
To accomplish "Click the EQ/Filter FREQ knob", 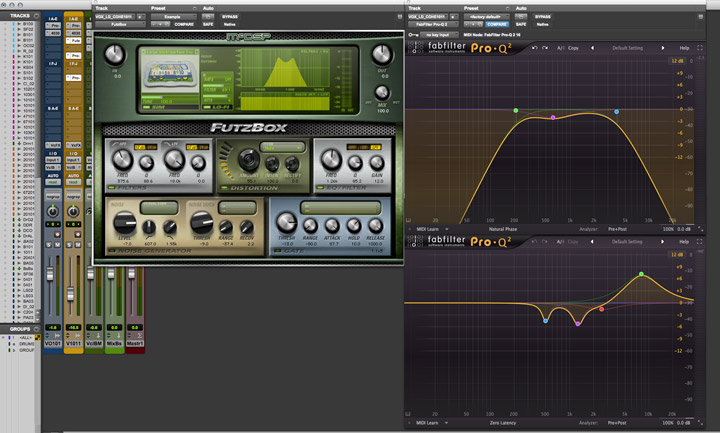I will tap(331, 160).
